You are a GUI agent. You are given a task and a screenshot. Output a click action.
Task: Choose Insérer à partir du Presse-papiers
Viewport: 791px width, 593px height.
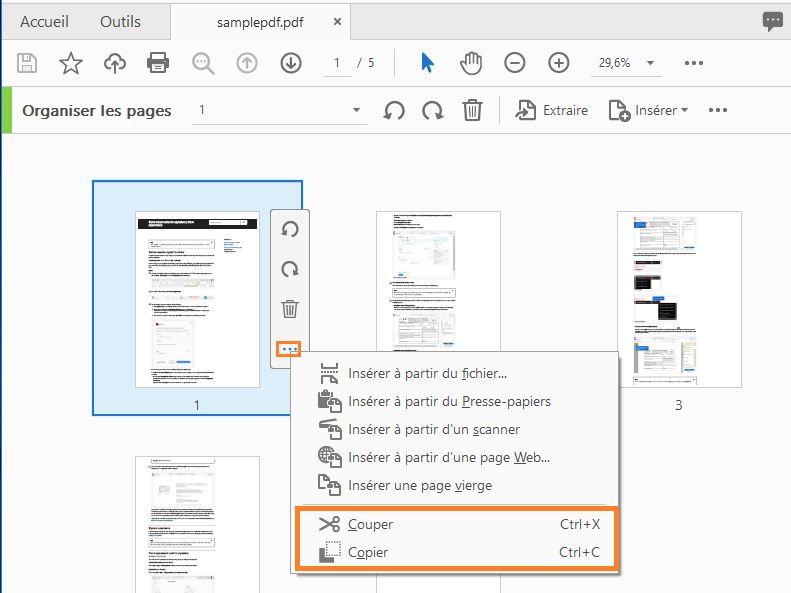455,401
